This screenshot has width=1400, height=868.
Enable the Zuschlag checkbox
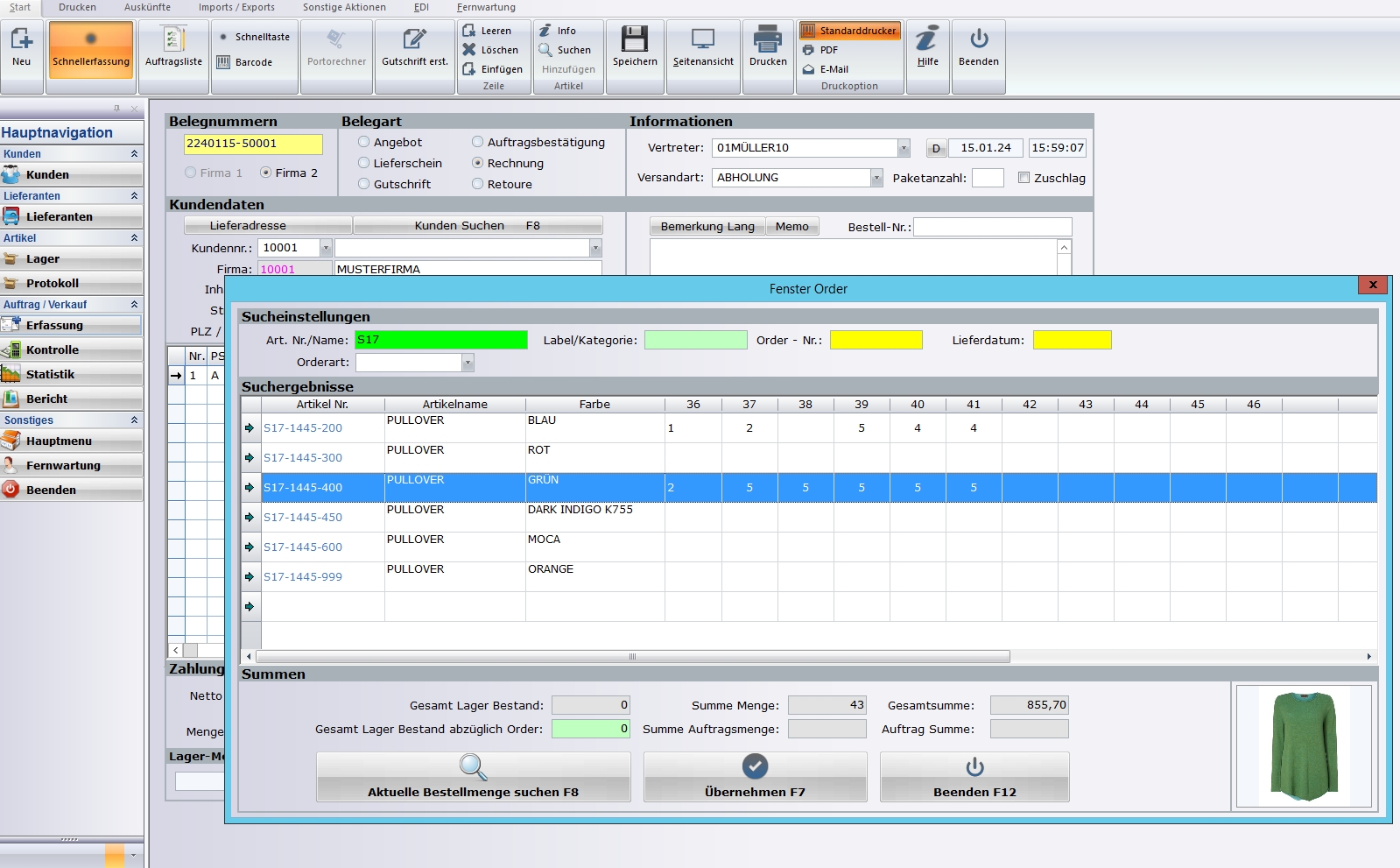1024,178
